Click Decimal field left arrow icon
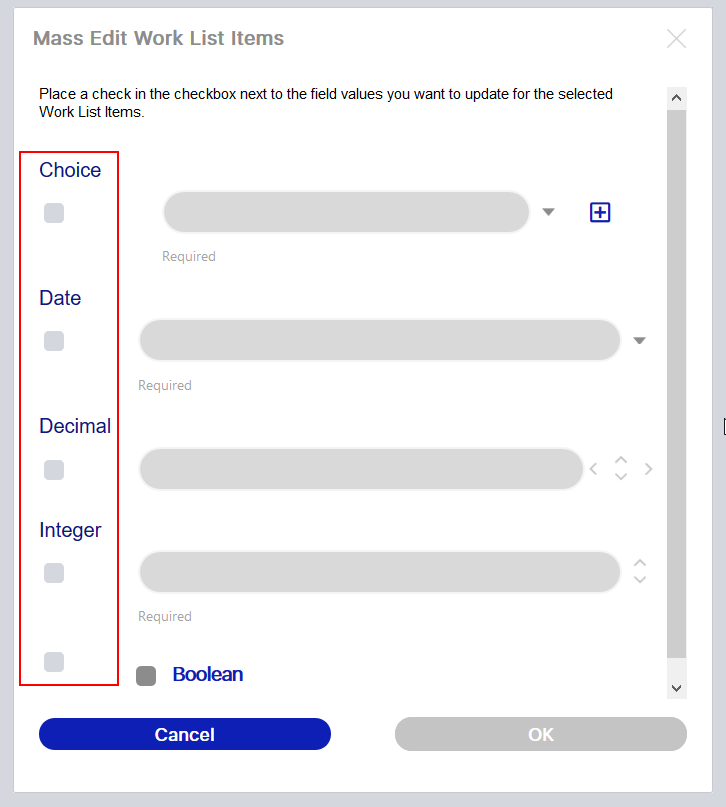 (x=593, y=469)
